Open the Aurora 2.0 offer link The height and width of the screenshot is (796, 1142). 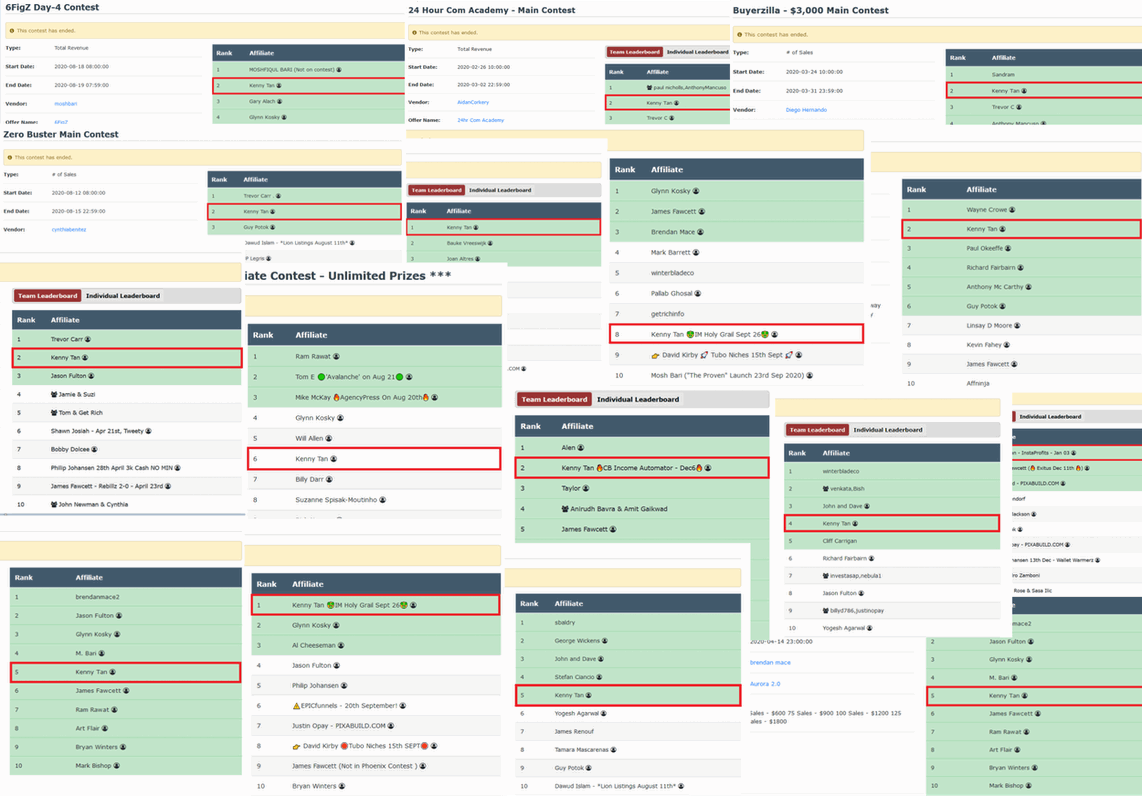click(x=768, y=683)
